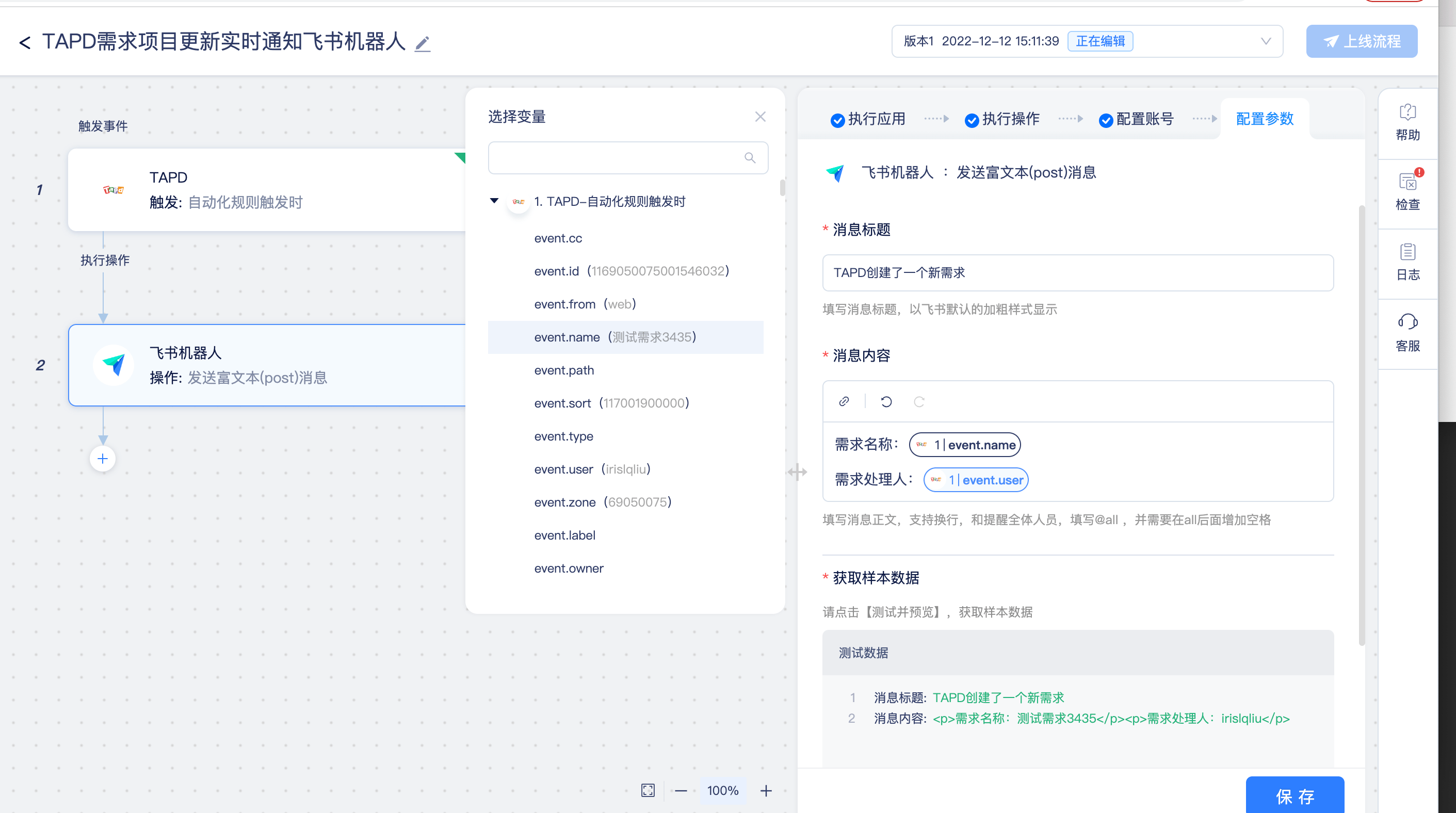Click the event.name variable tag in editor
Screen dimensions: 1456x813
pos(964,445)
